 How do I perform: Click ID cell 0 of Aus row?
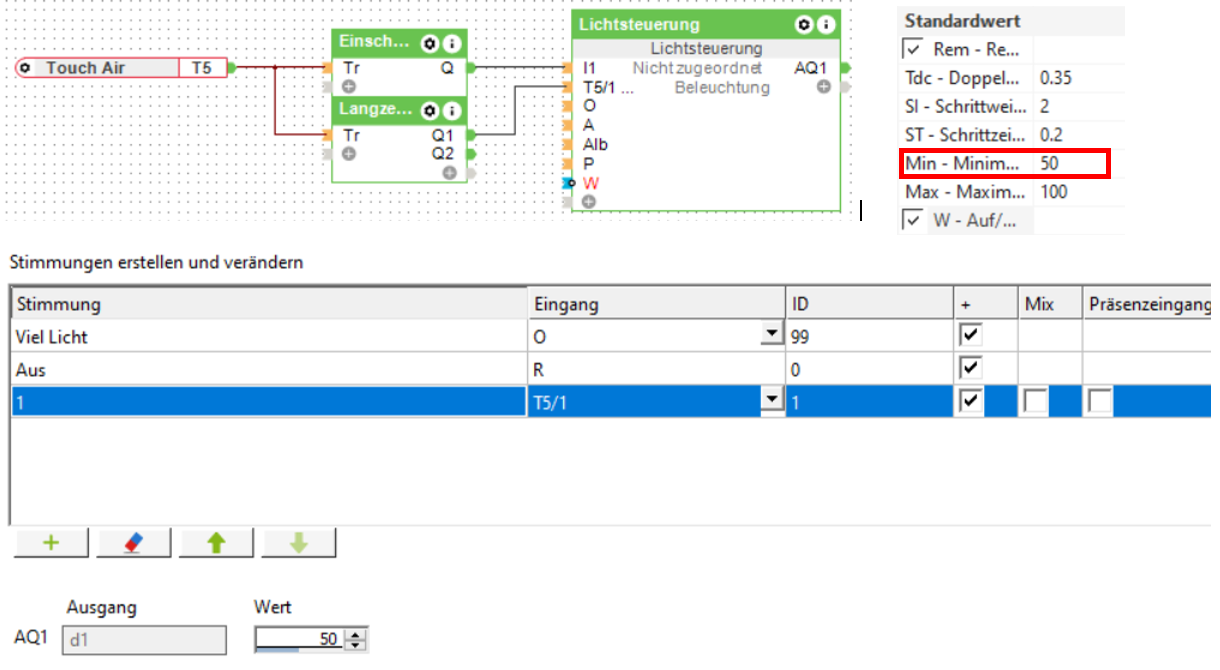click(x=869, y=369)
